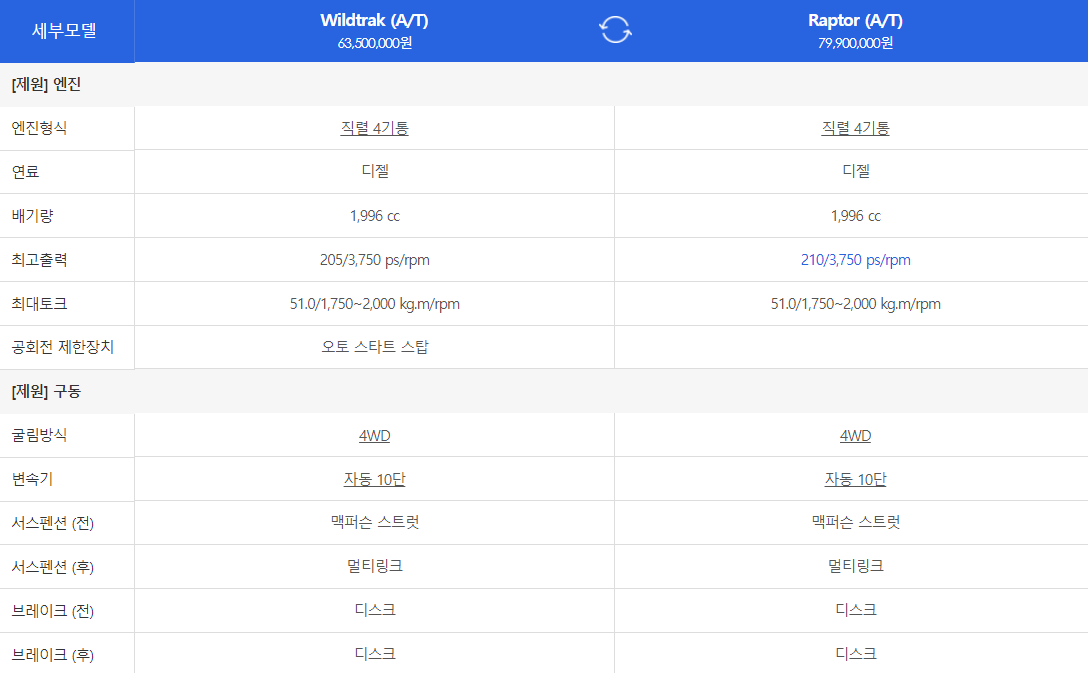Open Wildtrak 4WD drive type link

click(375, 436)
